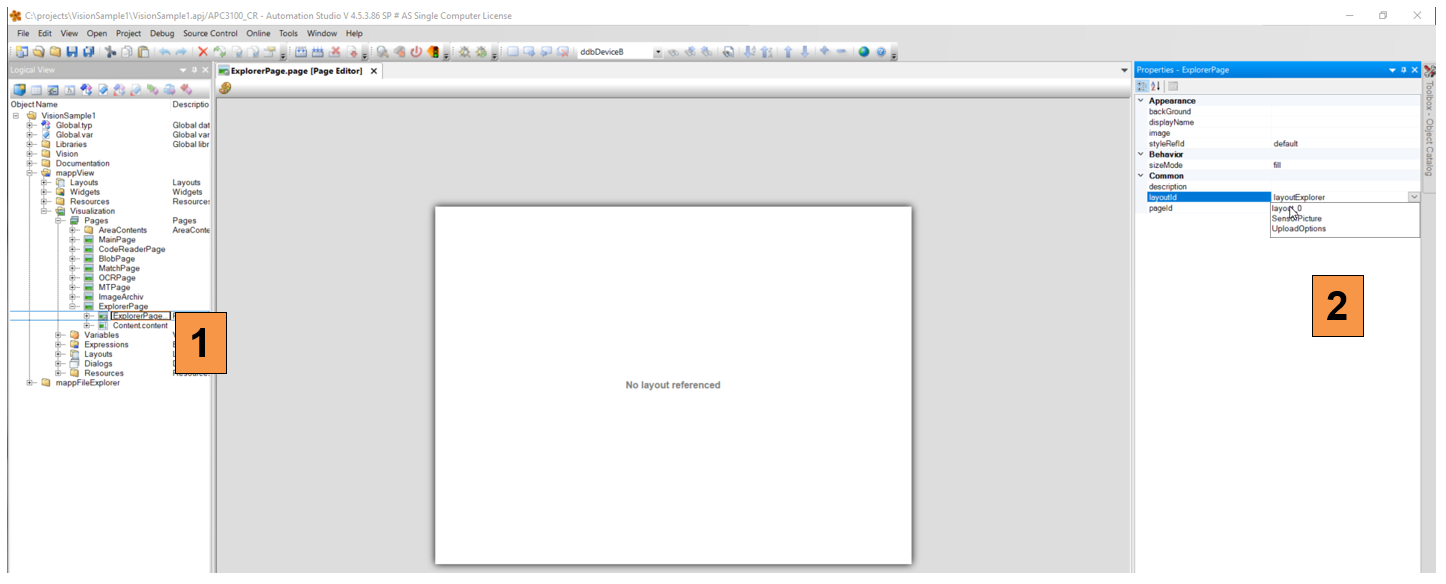Click the globe icon in the toolbar

tap(864, 52)
